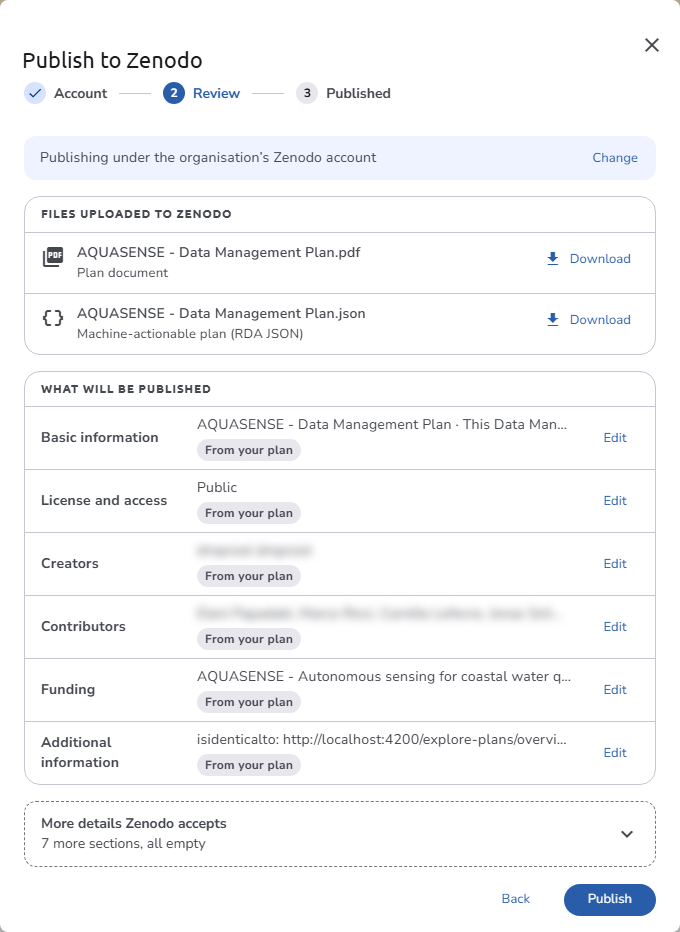The image size is (680, 932).
Task: Close the Publish to Zenodo dialog
Action: point(651,45)
